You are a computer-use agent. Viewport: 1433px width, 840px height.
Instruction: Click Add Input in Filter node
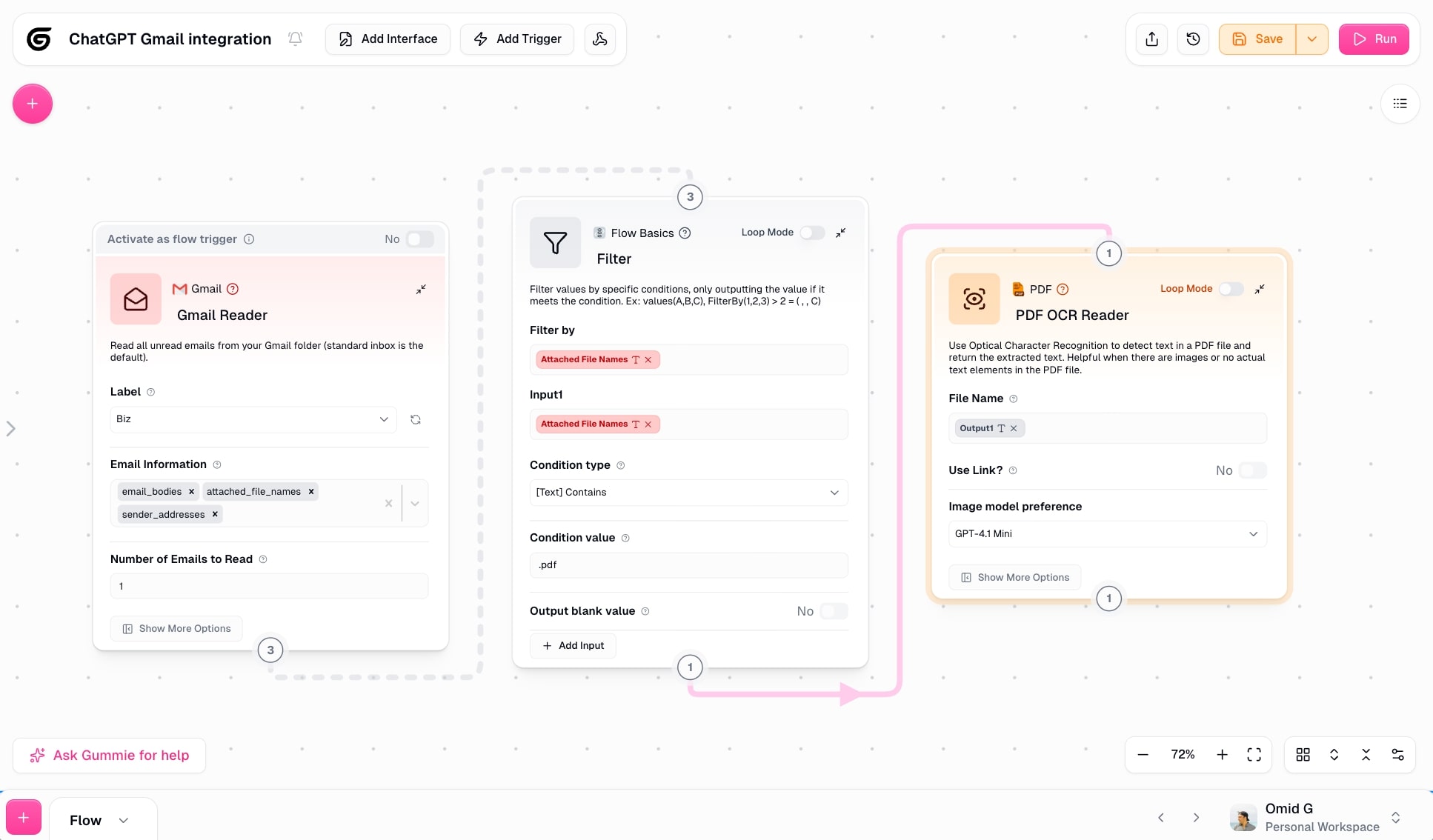coord(573,646)
